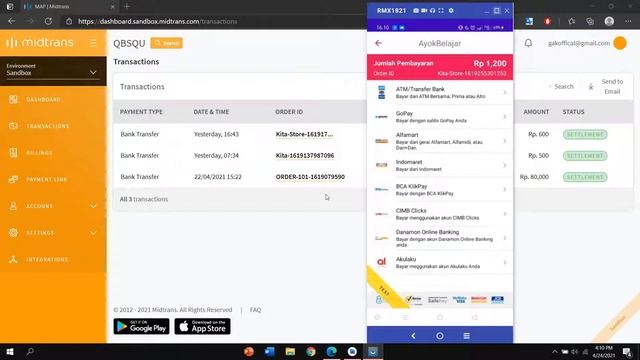Click Settlement status of Rp. 600 row
Viewport: 640px width, 360px height.
[585, 134]
